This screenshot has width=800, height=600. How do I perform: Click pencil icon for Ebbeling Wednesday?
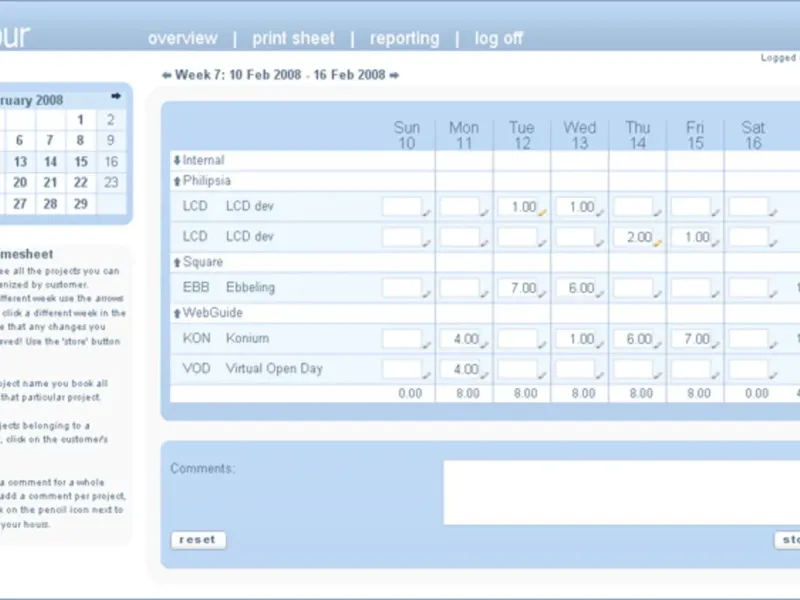coord(600,294)
